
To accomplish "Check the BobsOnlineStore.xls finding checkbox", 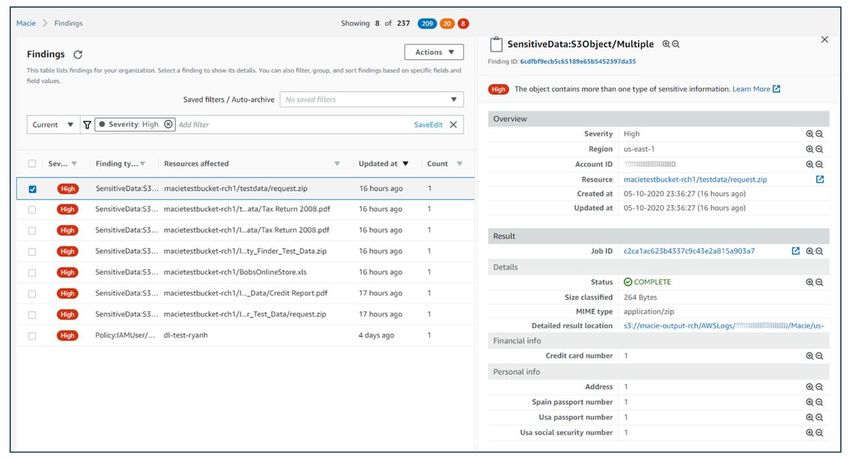I will 33,272.
